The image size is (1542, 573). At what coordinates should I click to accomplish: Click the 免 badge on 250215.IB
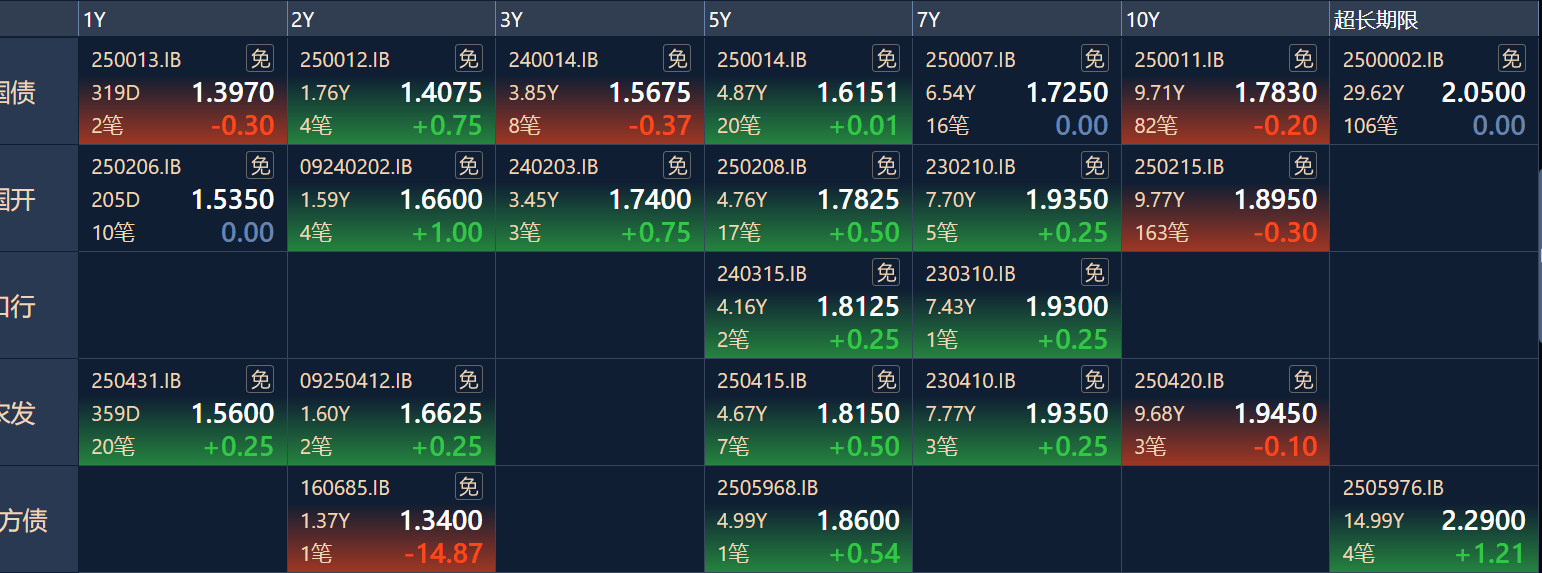(x=1303, y=166)
